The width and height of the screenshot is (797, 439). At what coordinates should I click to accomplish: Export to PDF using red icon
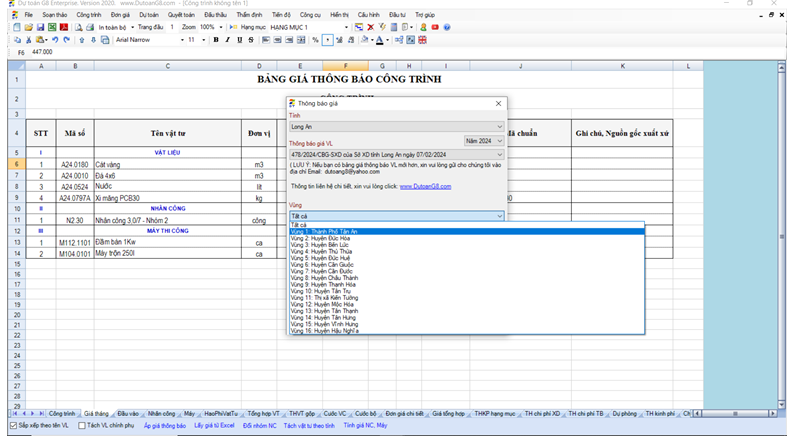click(64, 27)
